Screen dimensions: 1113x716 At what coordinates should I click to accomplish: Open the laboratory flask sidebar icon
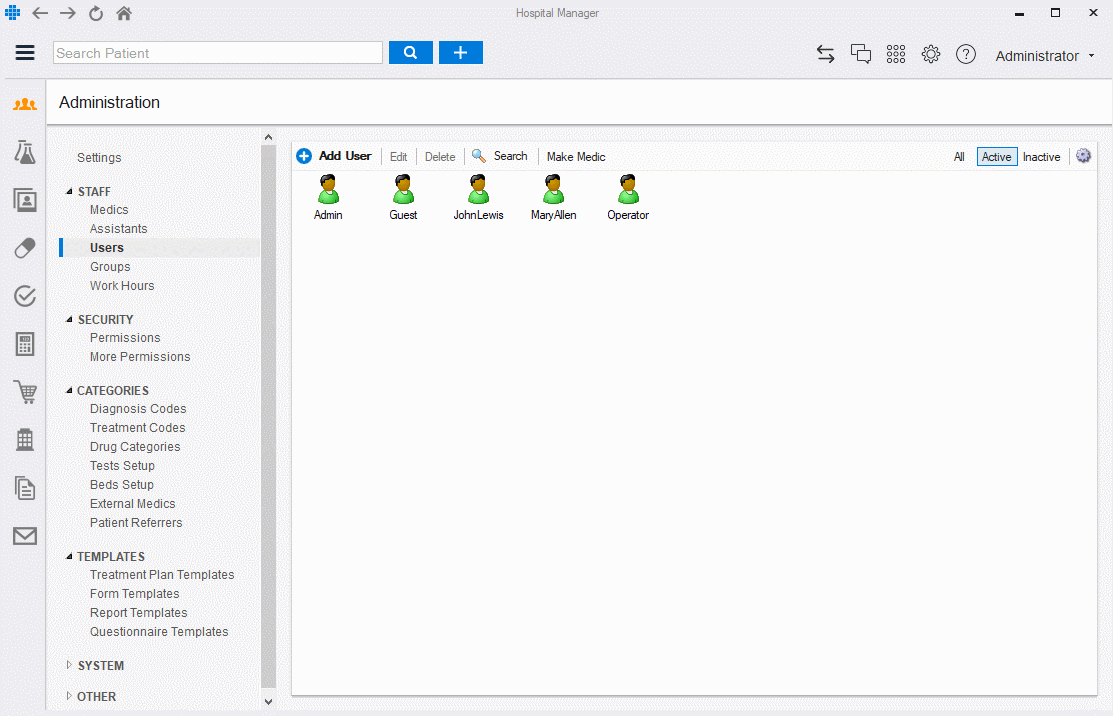(25, 152)
